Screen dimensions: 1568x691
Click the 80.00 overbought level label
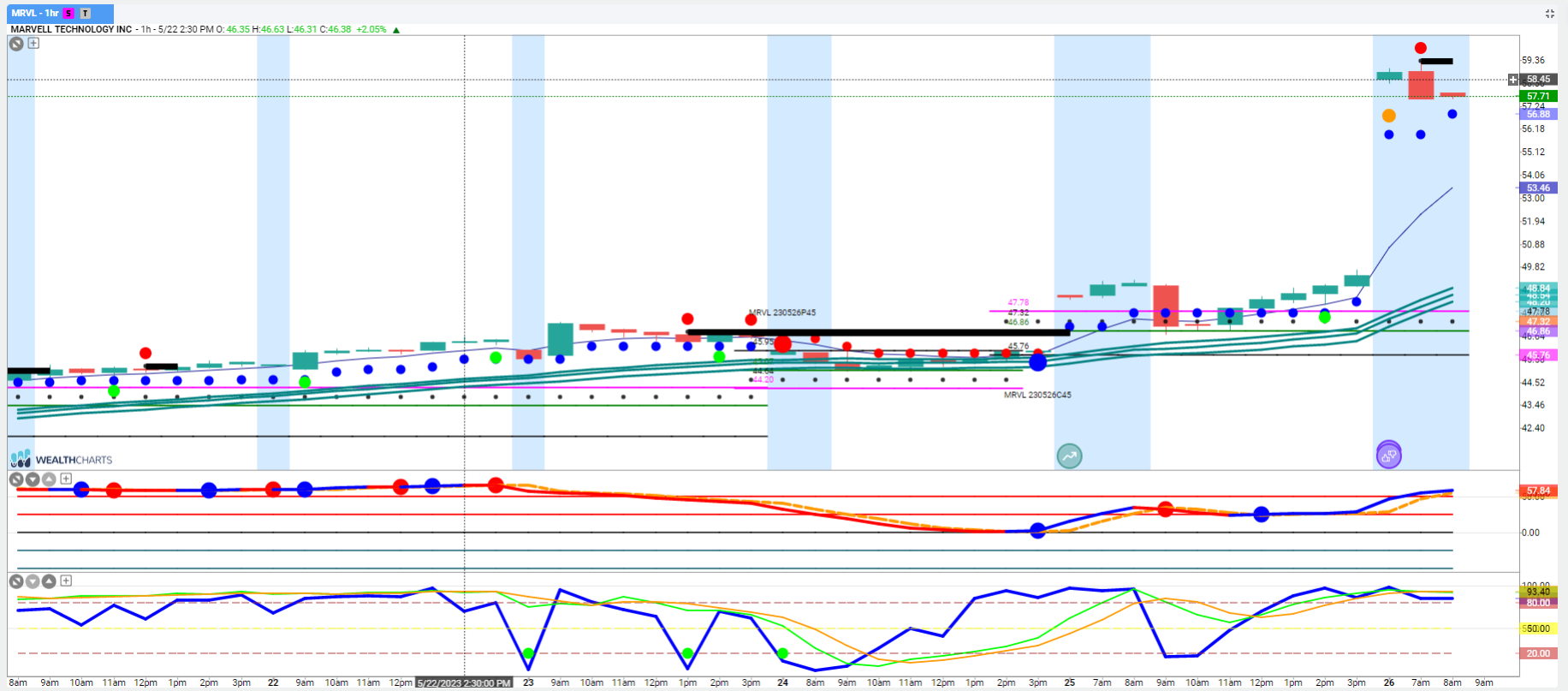[x=1538, y=603]
